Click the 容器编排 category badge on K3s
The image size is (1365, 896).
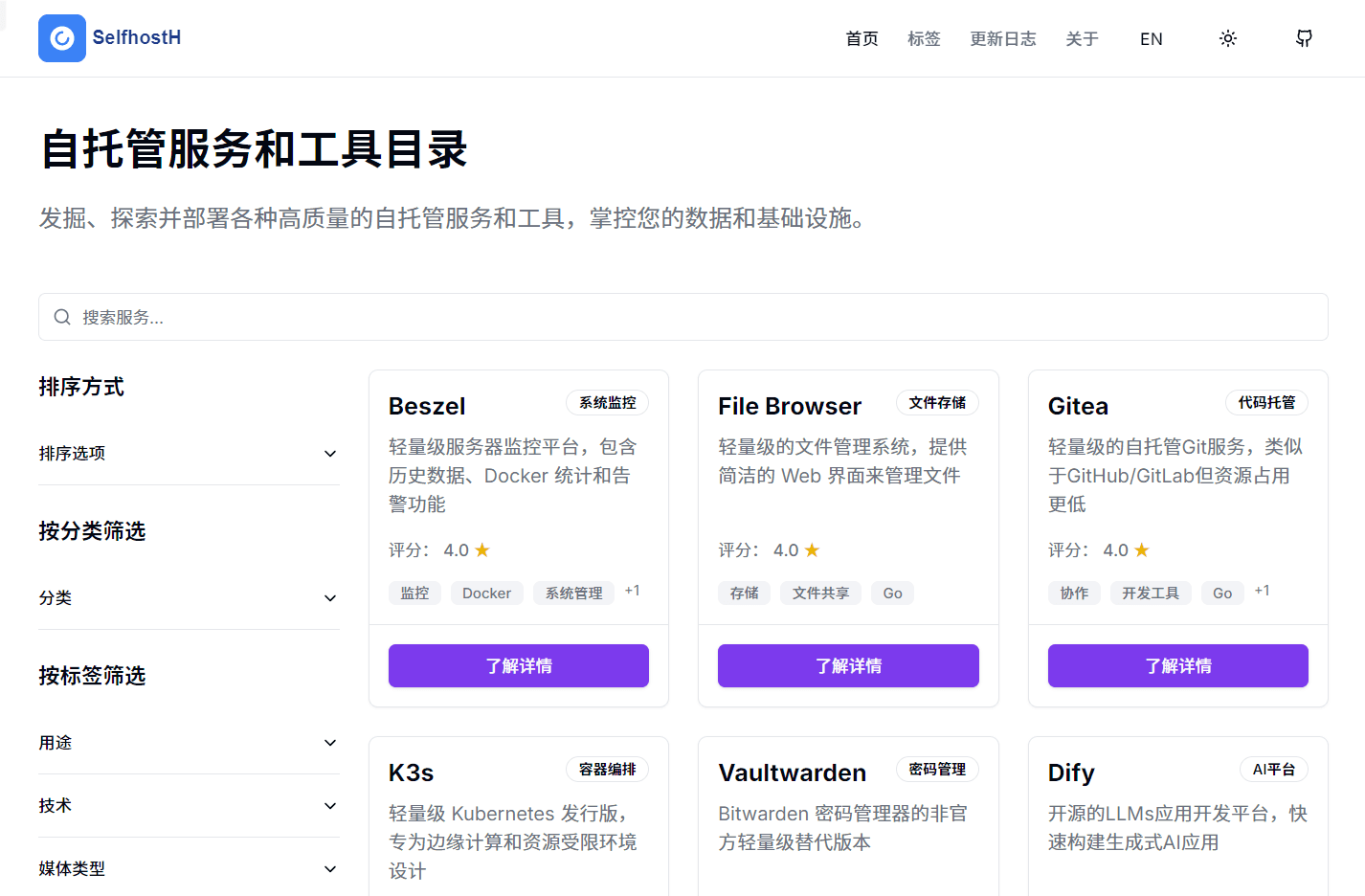[x=608, y=770]
